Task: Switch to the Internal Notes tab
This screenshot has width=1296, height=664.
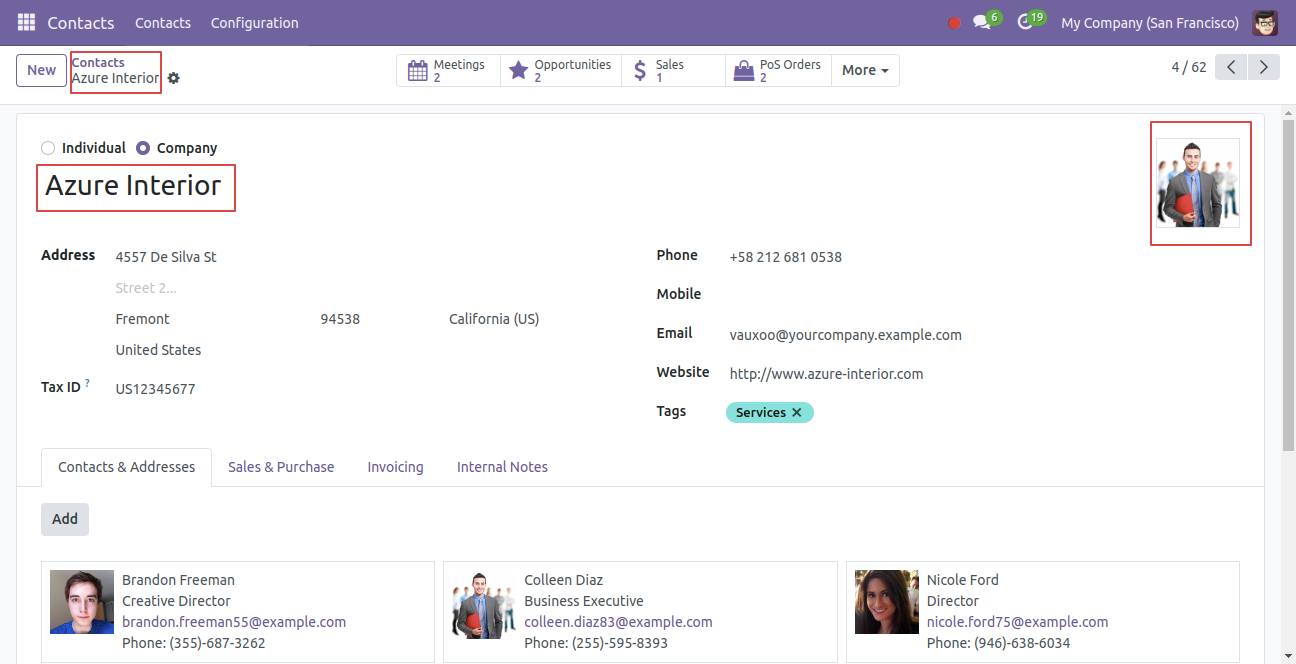Action: pos(502,467)
